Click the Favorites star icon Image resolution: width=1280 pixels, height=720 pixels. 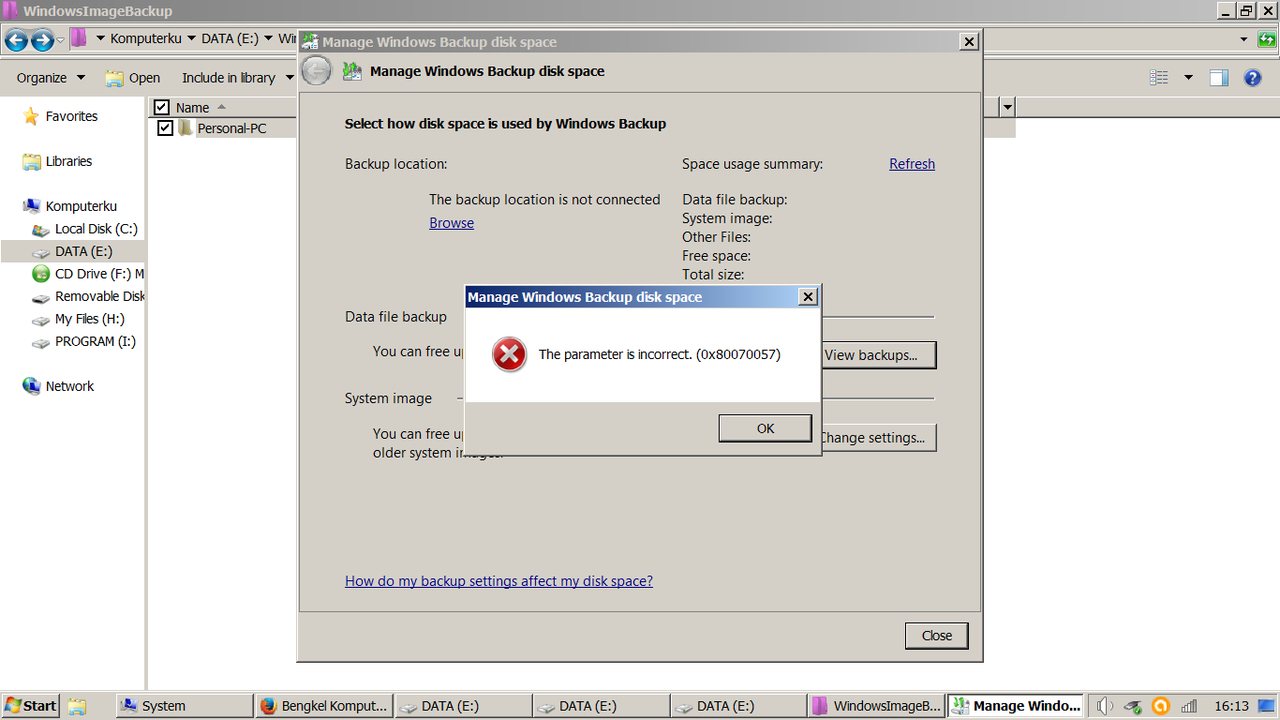[x=32, y=116]
